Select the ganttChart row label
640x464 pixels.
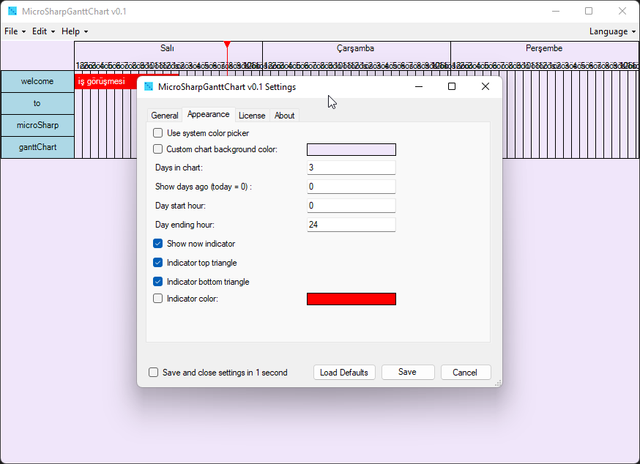click(37, 147)
